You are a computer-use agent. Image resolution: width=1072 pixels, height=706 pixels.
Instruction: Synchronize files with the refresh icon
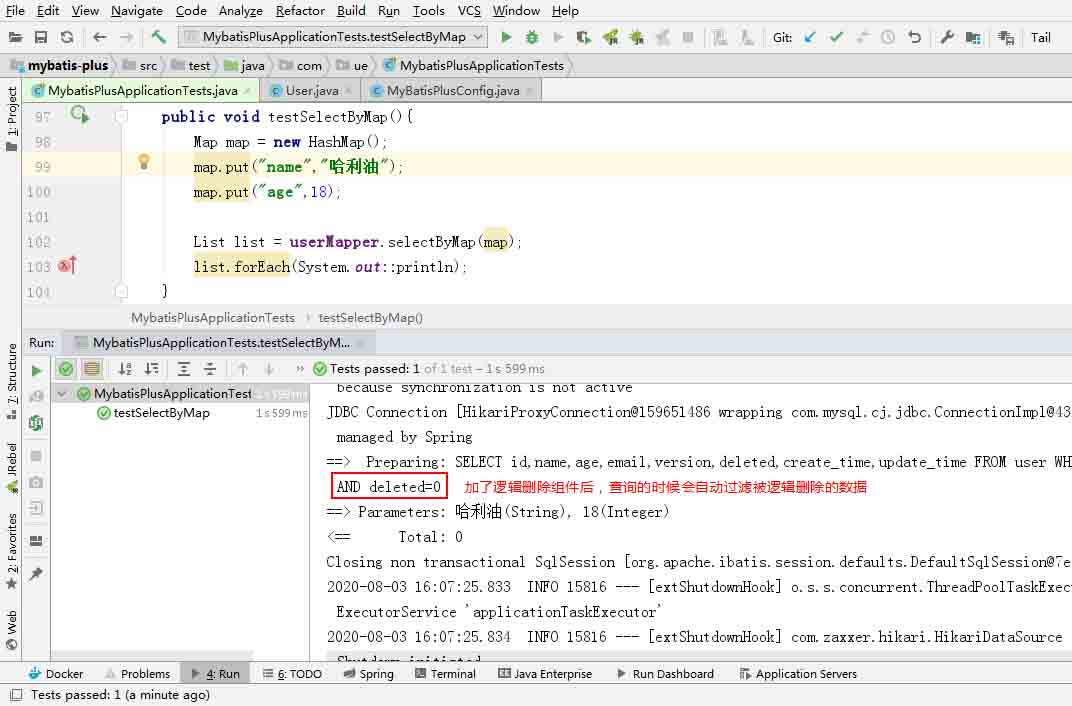[66, 37]
